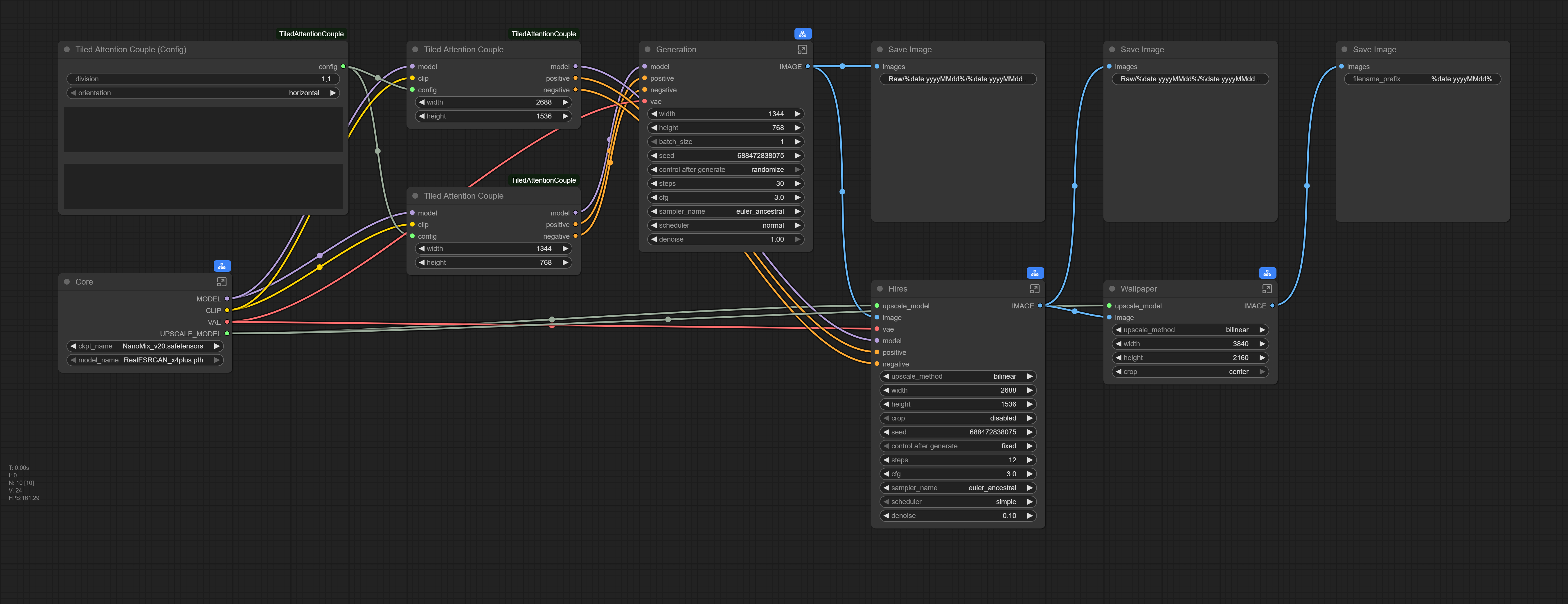Open the Generation group node's expand icon
The image size is (1568, 604).
(x=802, y=49)
